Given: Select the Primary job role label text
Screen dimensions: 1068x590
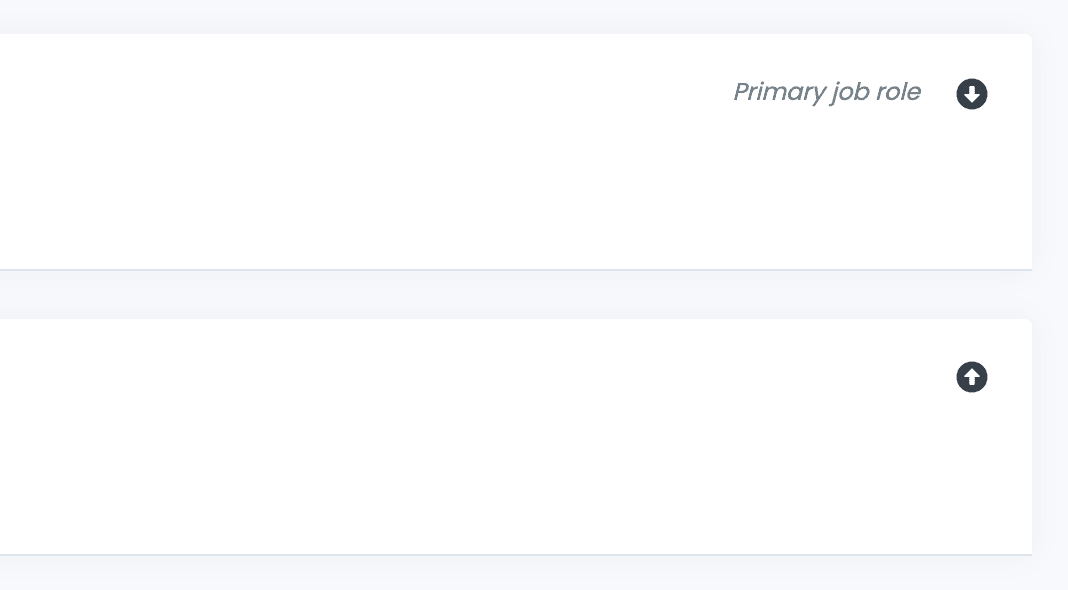Looking at the screenshot, I should (827, 92).
